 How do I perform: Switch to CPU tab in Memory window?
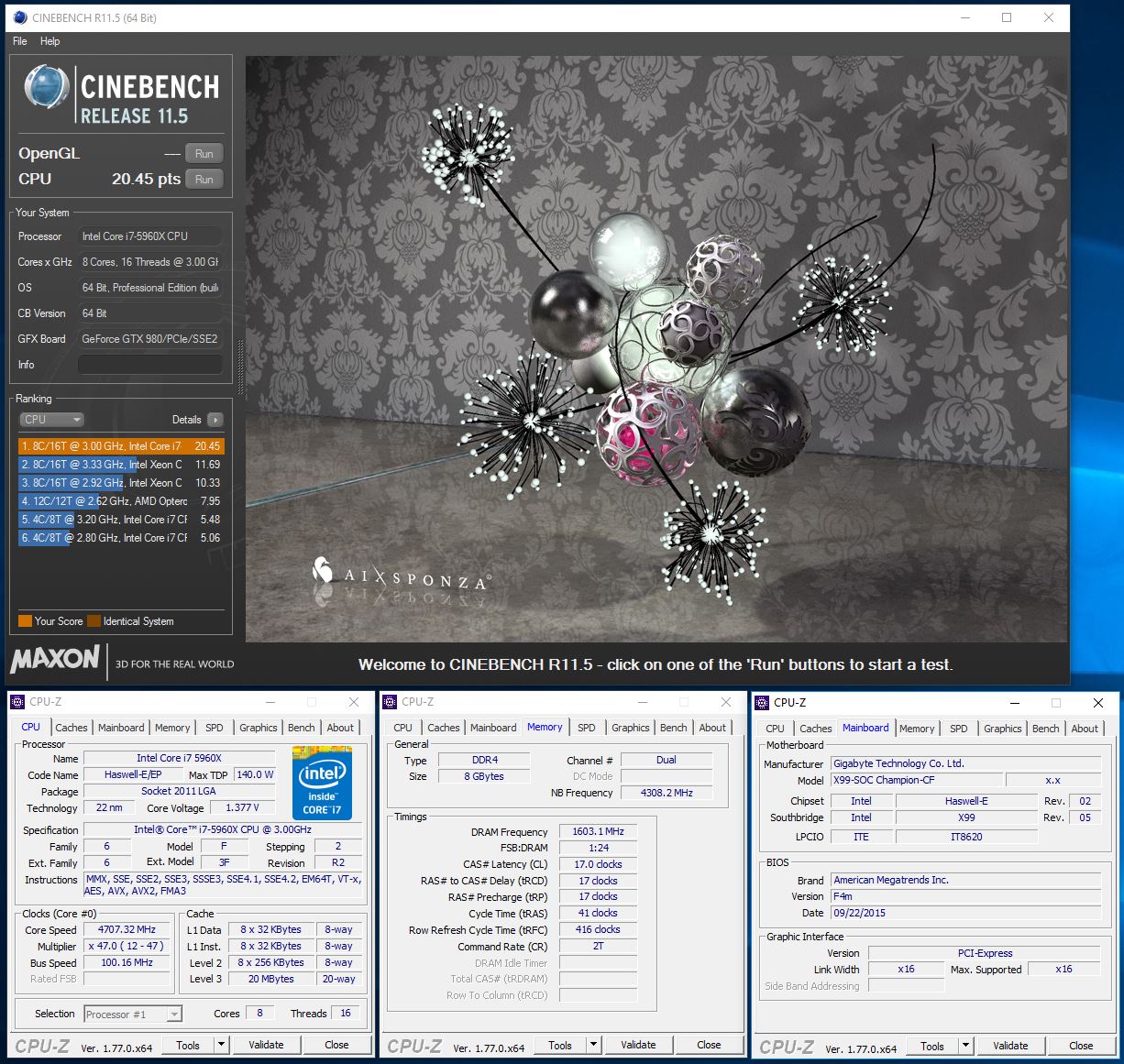[x=403, y=728]
